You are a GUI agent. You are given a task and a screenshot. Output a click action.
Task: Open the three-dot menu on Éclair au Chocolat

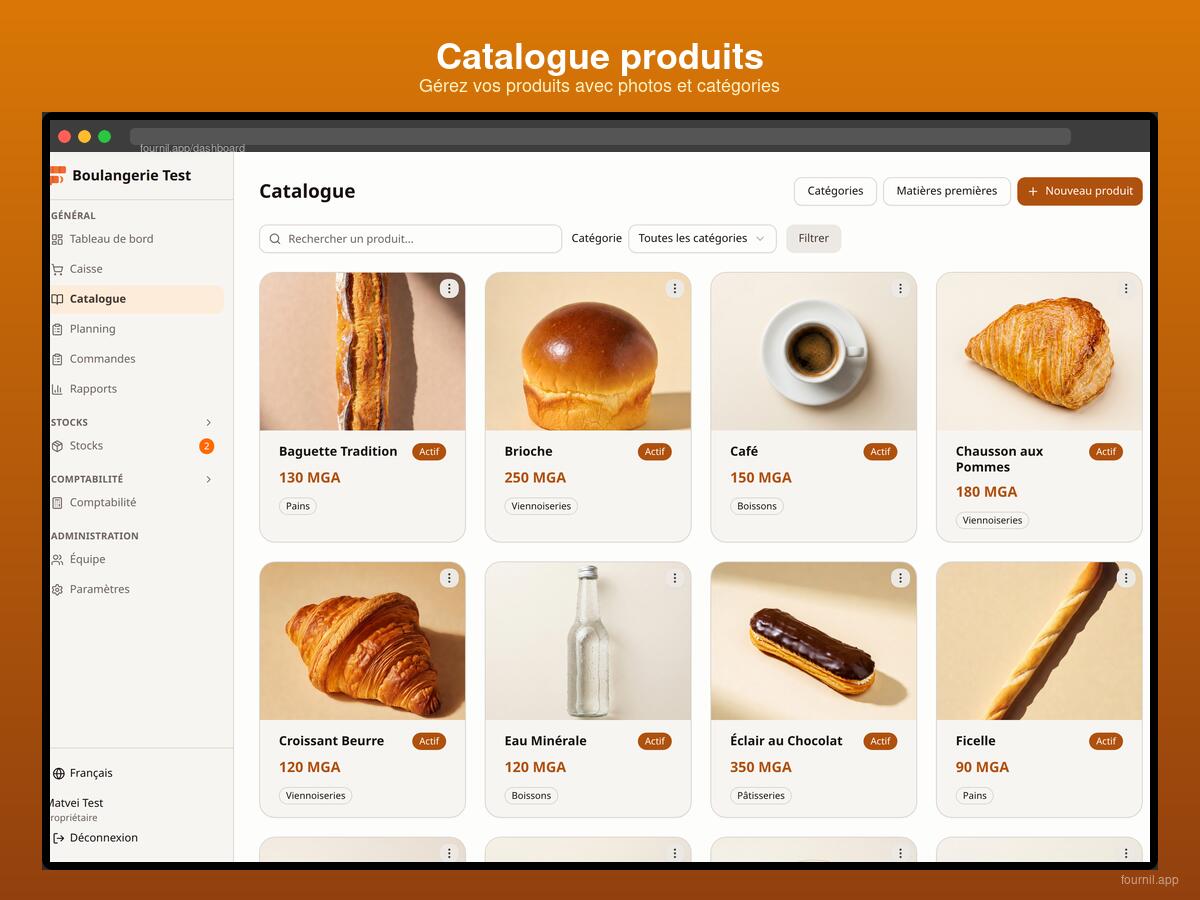point(900,578)
